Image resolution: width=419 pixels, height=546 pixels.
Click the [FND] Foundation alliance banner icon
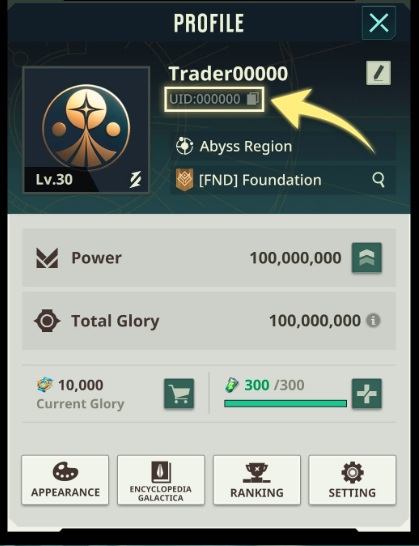[x=184, y=180]
